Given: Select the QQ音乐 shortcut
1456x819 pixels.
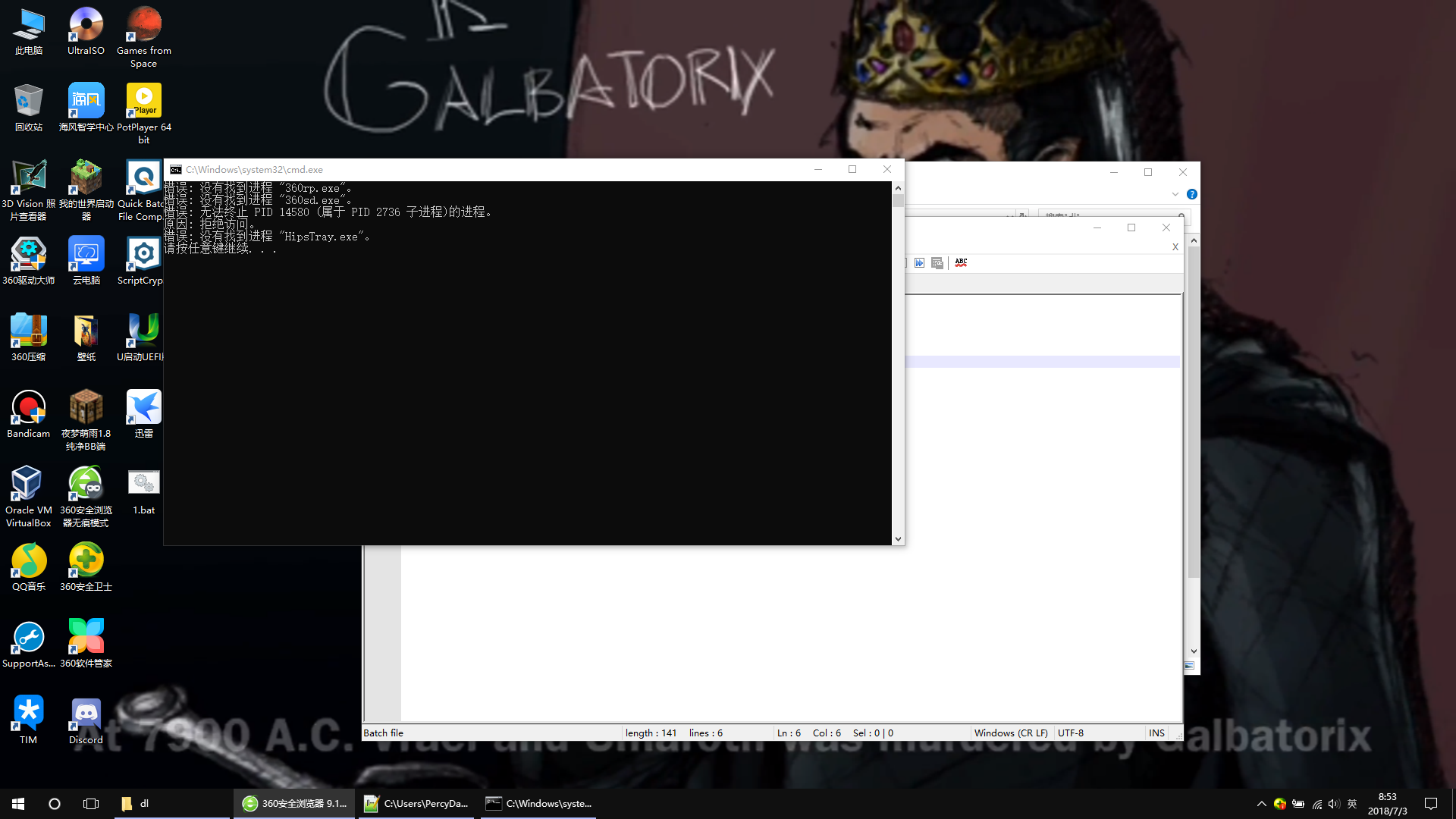Looking at the screenshot, I should (29, 567).
